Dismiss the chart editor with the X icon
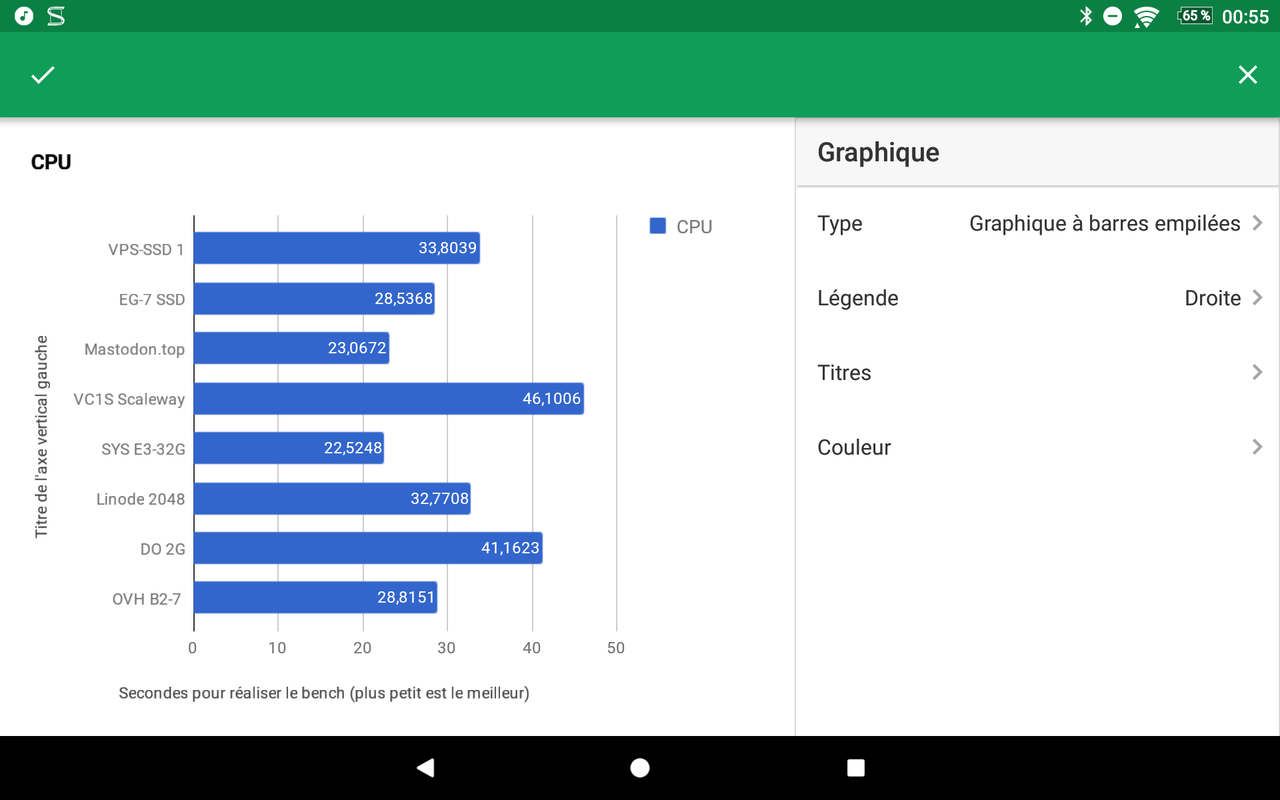Image resolution: width=1280 pixels, height=800 pixels. 1247,75
